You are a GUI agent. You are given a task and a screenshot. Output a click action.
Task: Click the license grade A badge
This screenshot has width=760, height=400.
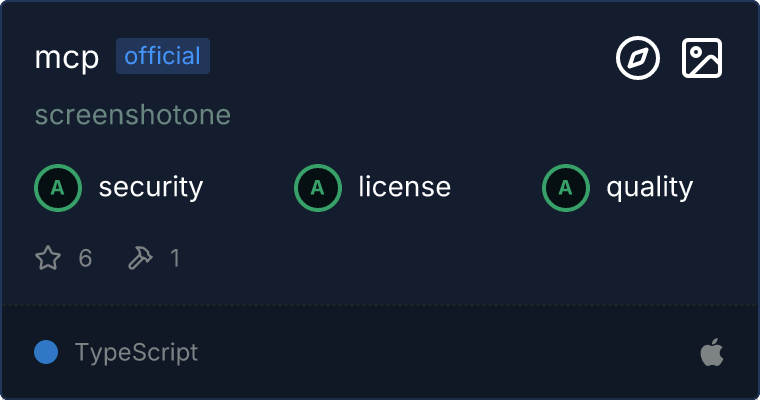click(318, 187)
